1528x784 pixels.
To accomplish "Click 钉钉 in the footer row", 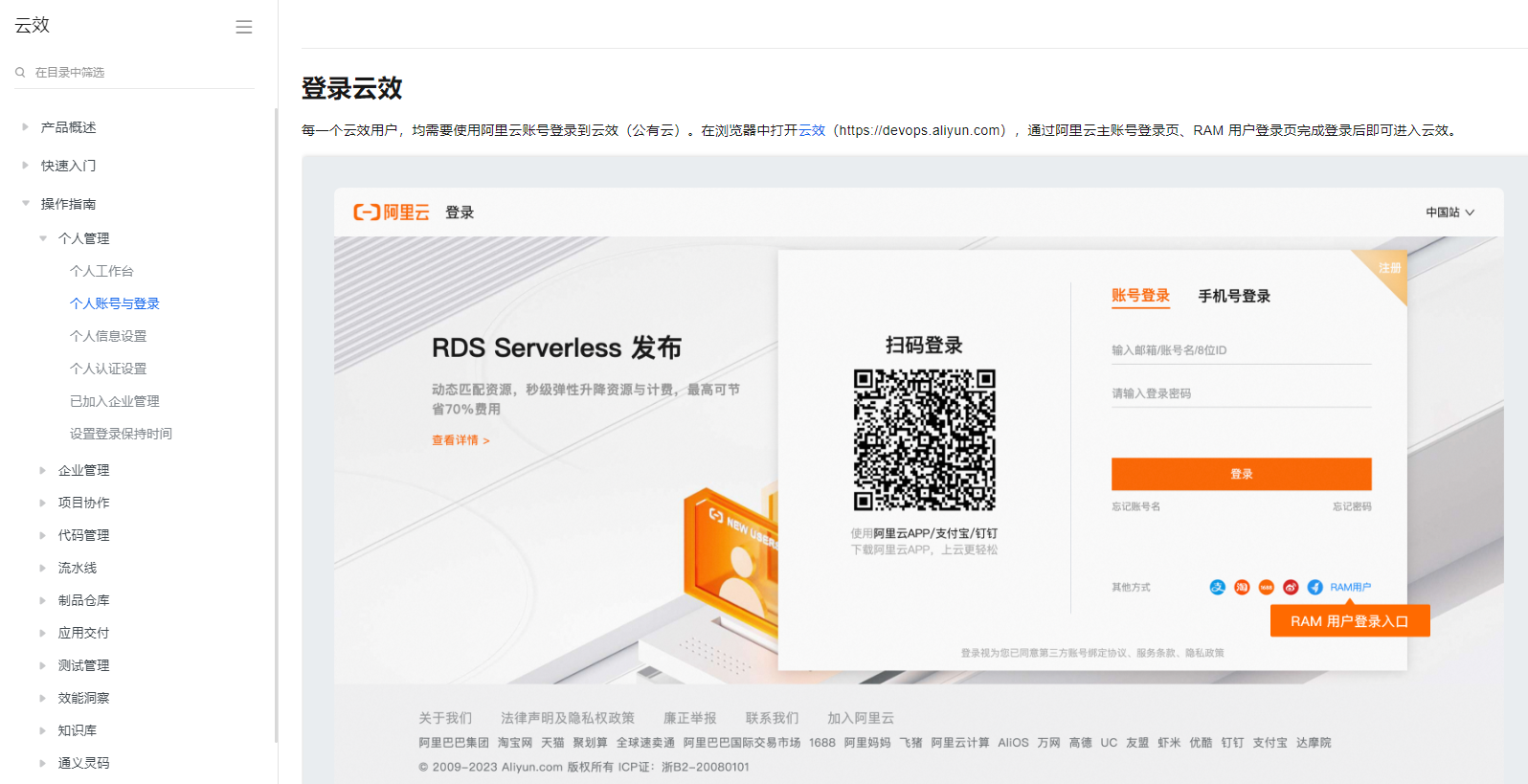I will point(1232,743).
